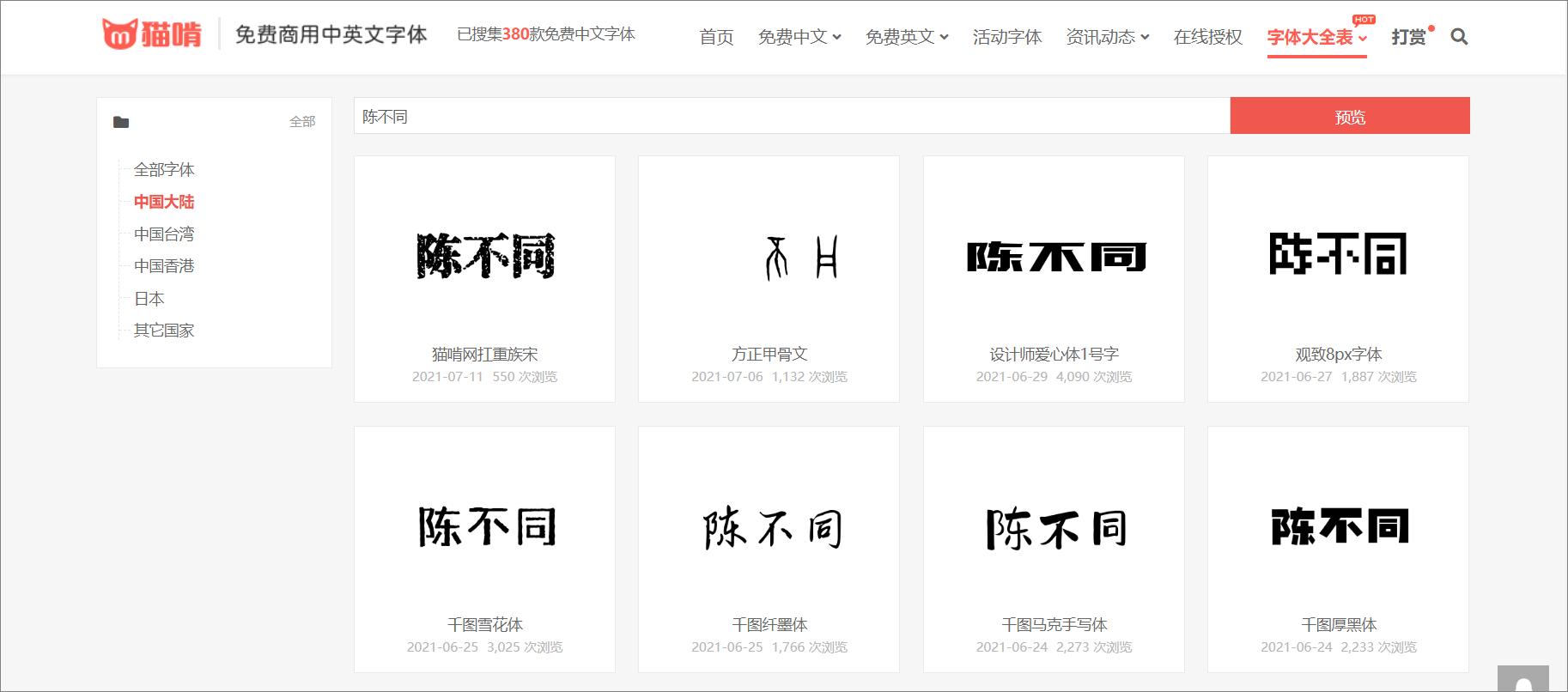Image resolution: width=1568 pixels, height=692 pixels.
Task: Click the 千图马克手写体 title link
Action: tap(1054, 624)
